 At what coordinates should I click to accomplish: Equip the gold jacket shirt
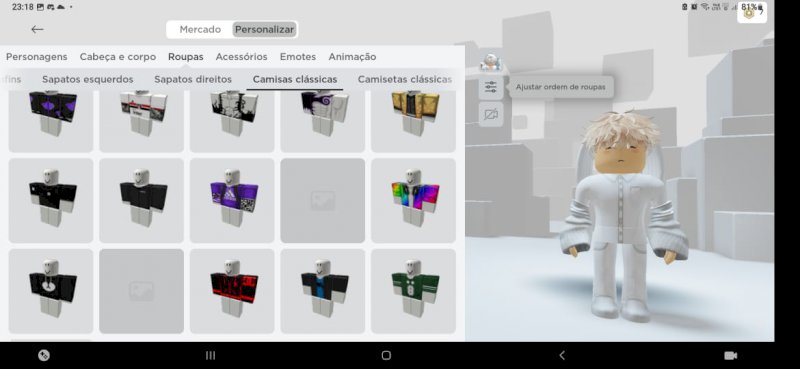tap(413, 121)
